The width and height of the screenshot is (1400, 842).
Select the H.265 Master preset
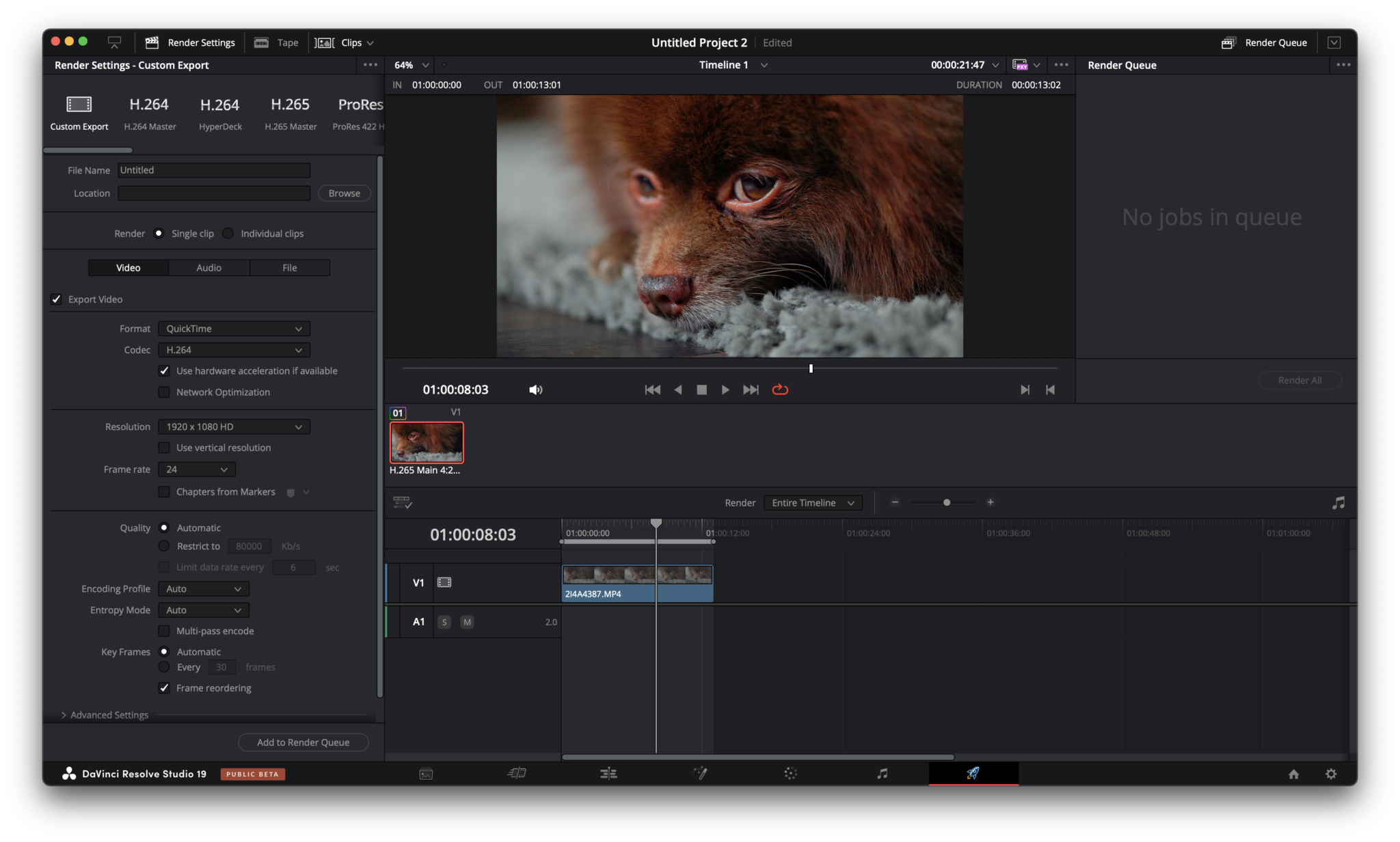tap(291, 113)
